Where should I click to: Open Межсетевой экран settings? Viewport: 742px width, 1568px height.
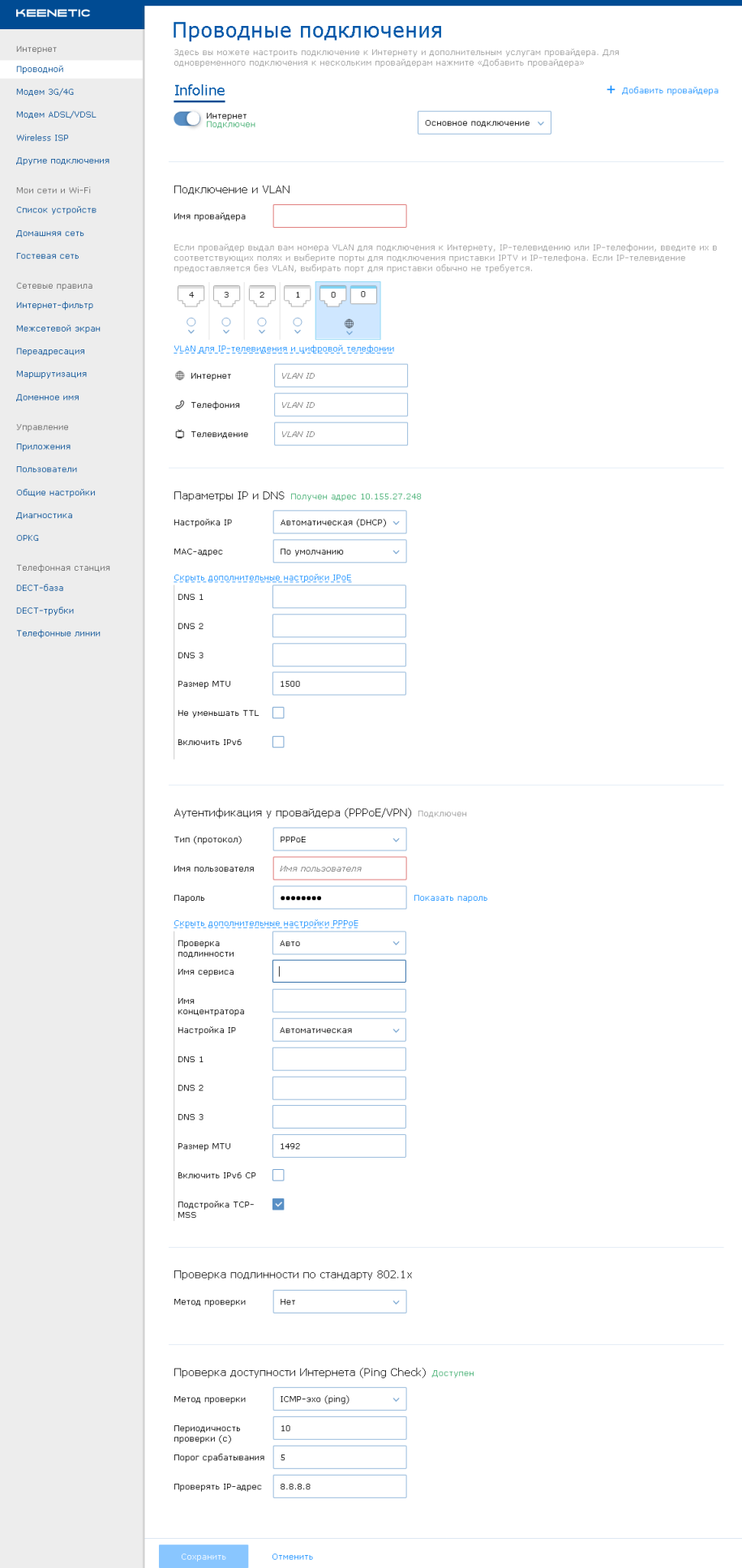[58, 328]
